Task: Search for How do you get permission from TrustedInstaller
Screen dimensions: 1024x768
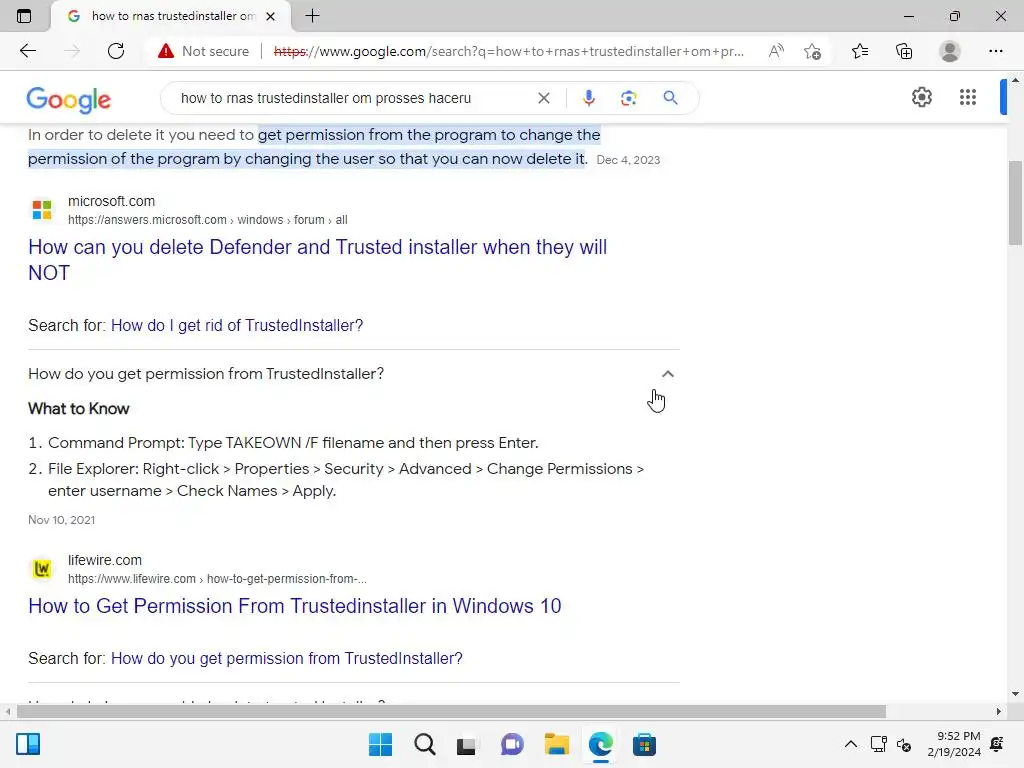Action: pos(287,658)
